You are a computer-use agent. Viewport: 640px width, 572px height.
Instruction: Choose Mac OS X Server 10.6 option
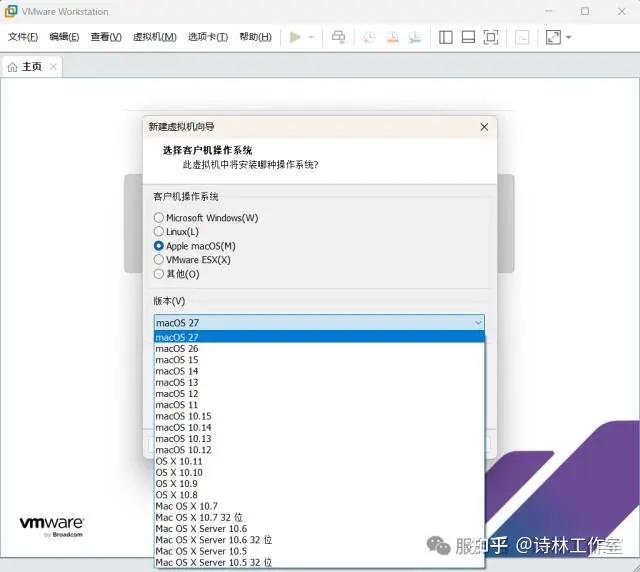click(x=319, y=529)
